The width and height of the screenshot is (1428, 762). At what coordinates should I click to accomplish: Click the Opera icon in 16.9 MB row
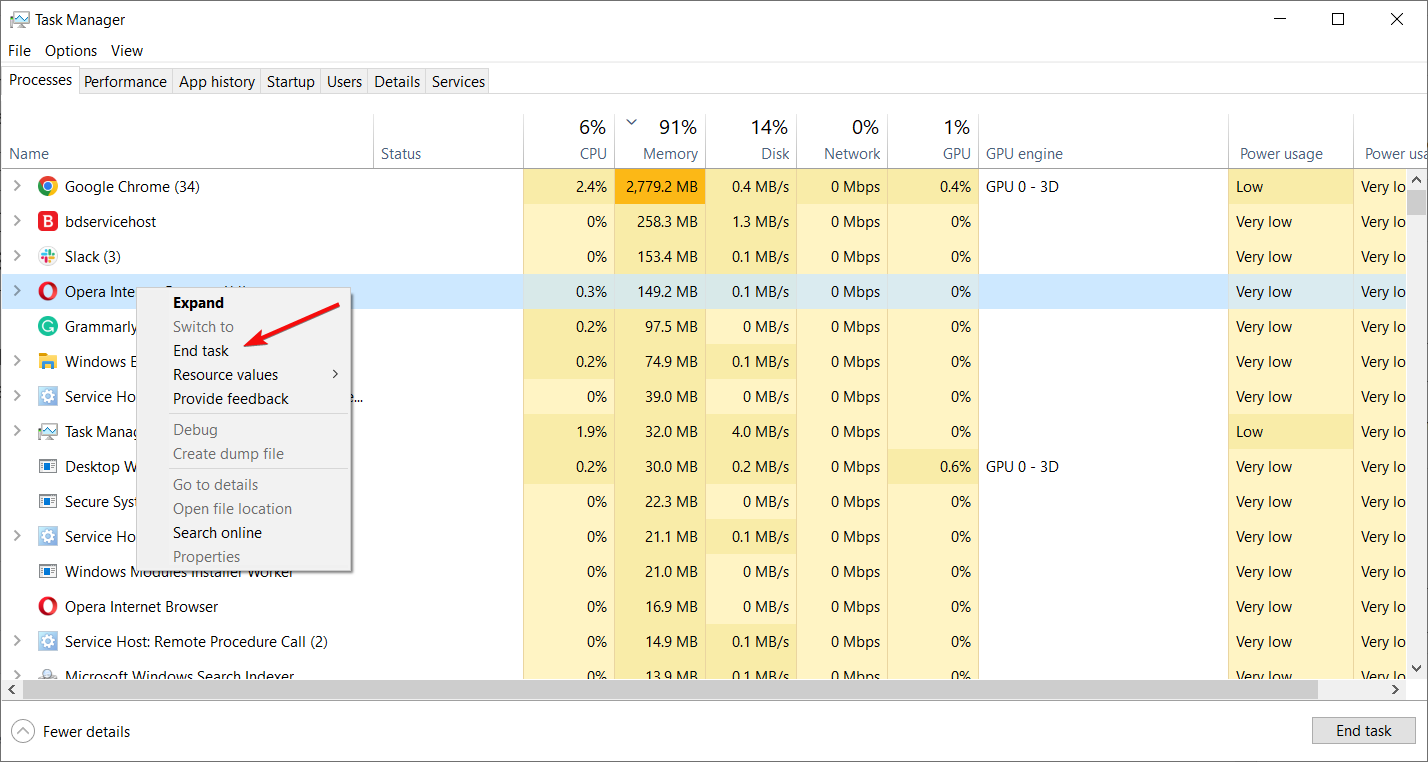47,606
